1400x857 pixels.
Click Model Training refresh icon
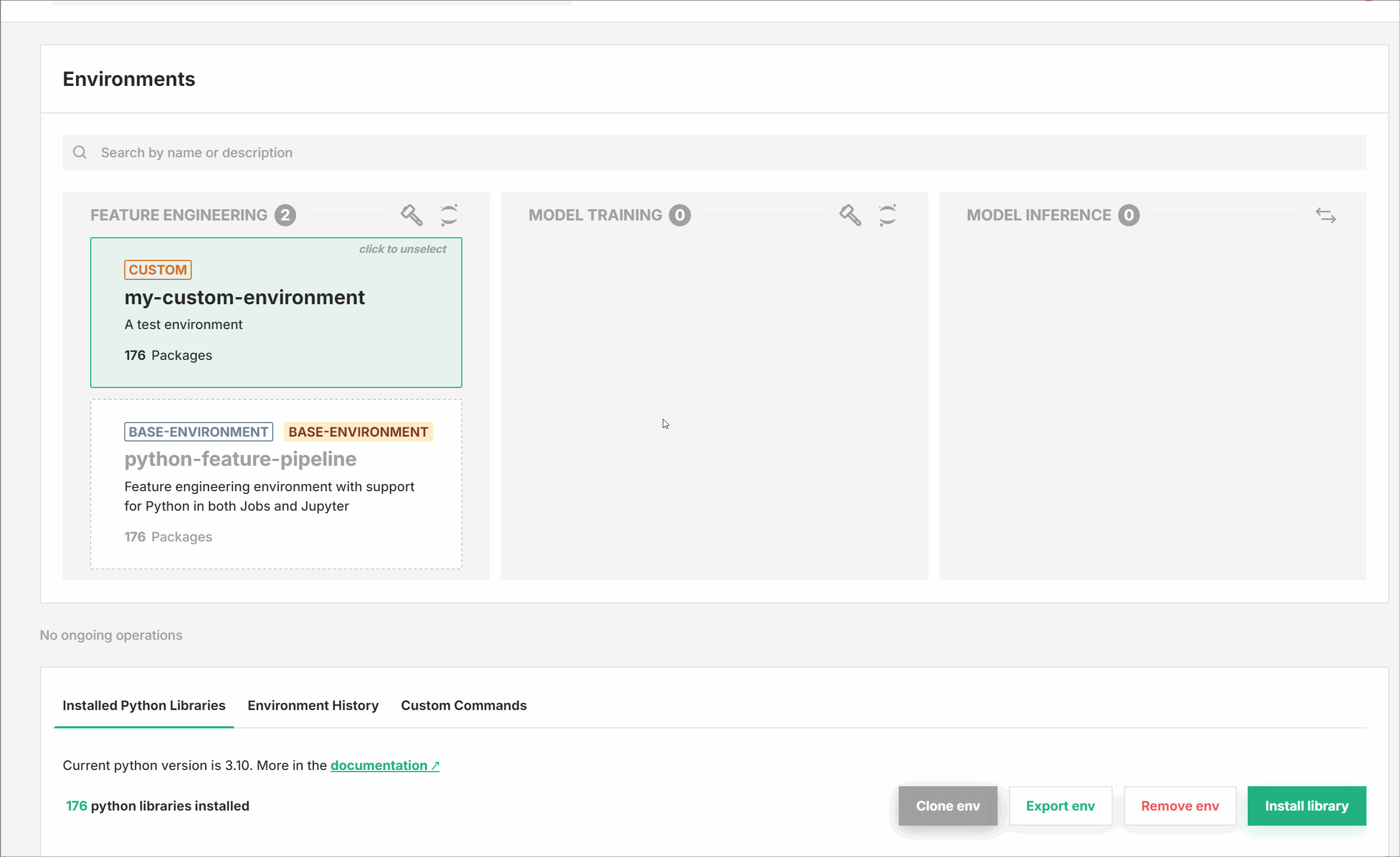887,215
